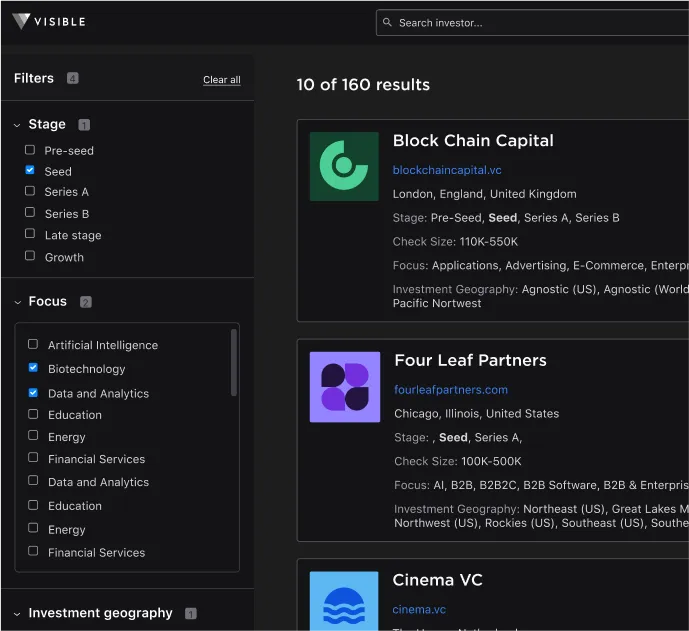Check the unchecked Data and Analytics checkbox
This screenshot has width=689, height=631.
coord(33,480)
